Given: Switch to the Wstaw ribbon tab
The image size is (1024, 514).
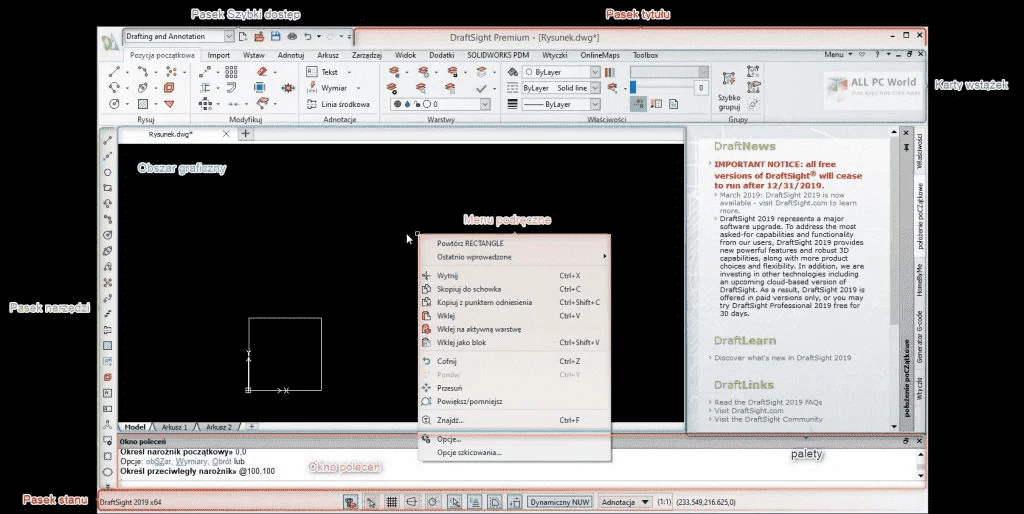Looking at the screenshot, I should tap(253, 56).
